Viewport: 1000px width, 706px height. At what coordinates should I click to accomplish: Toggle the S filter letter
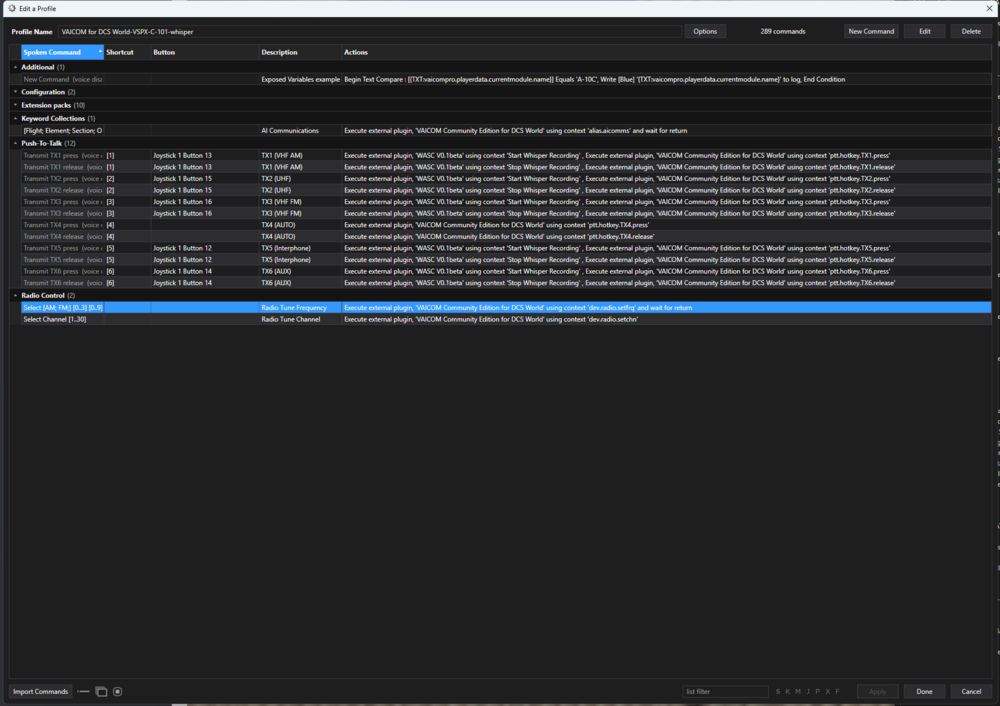tap(777, 691)
